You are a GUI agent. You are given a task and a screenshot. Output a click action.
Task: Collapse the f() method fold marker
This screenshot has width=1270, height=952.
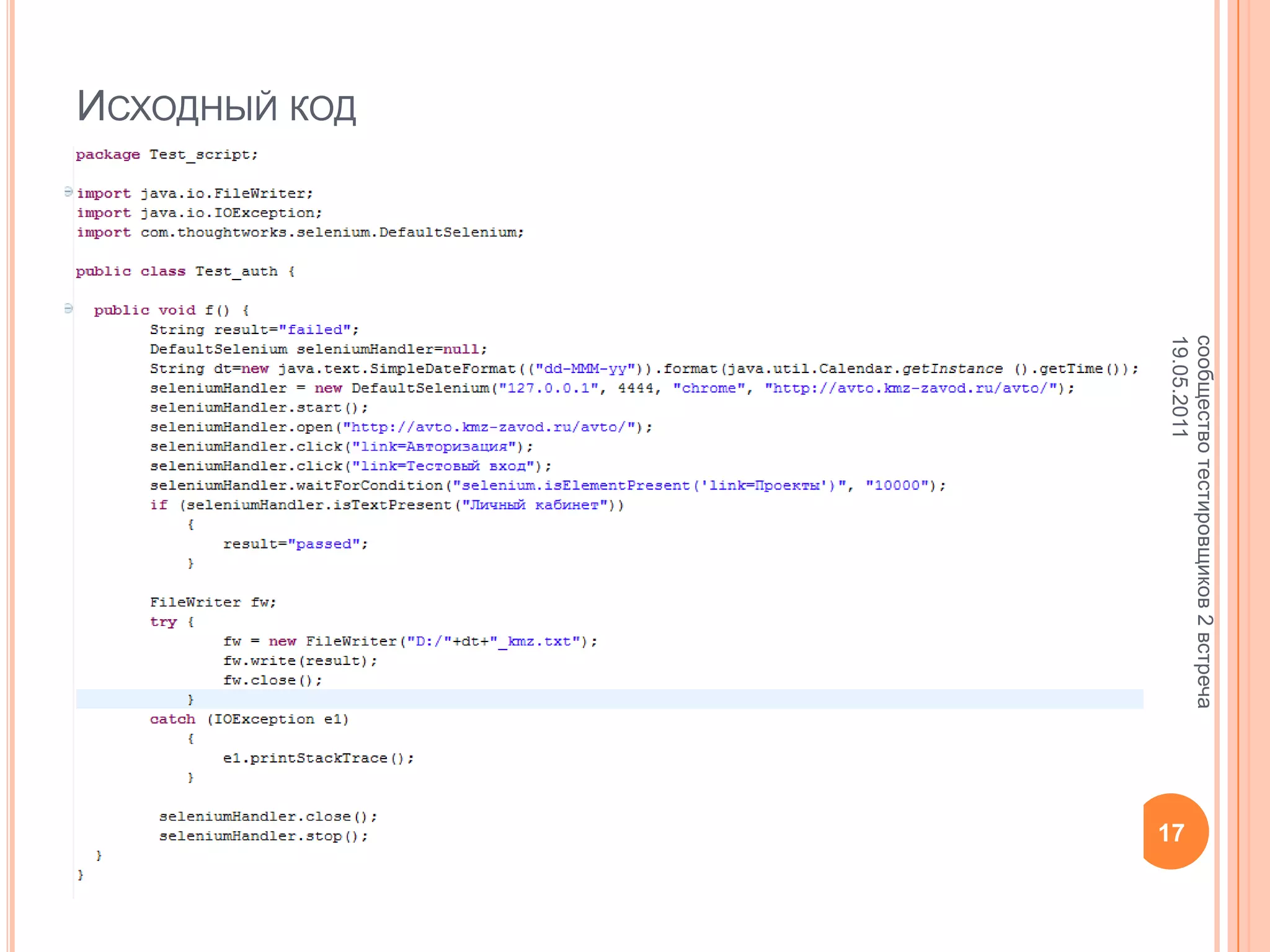pos(68,308)
